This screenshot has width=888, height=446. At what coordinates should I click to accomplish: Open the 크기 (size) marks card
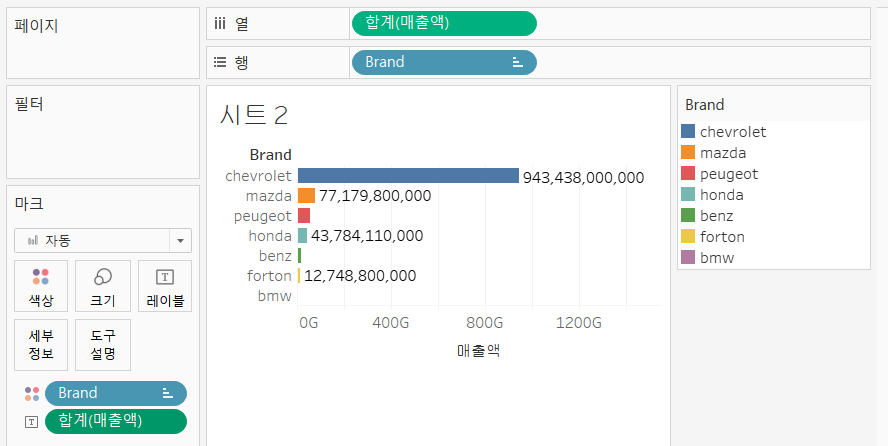[103, 286]
